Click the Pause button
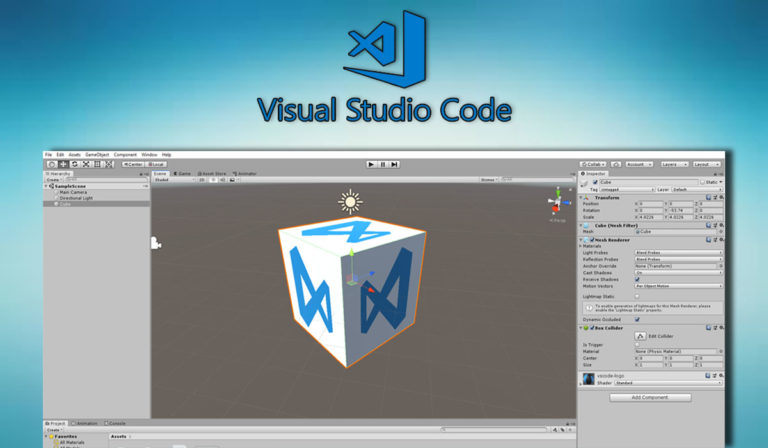 [x=383, y=165]
